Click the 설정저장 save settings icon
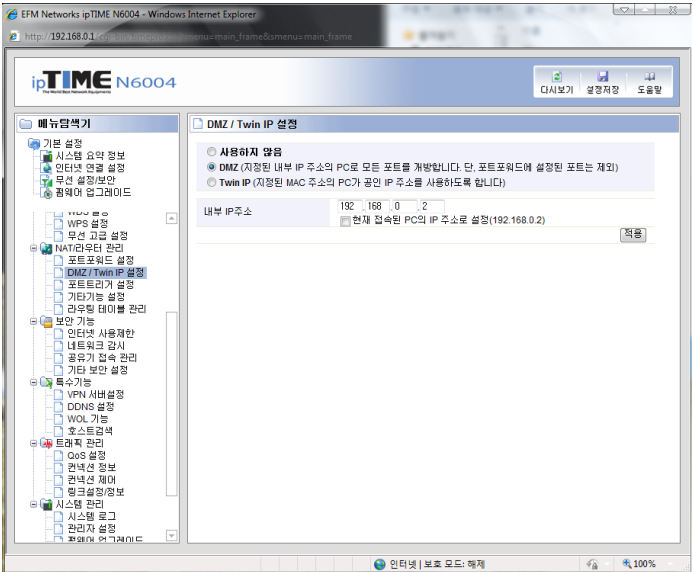The height and width of the screenshot is (572, 693). 603,76
